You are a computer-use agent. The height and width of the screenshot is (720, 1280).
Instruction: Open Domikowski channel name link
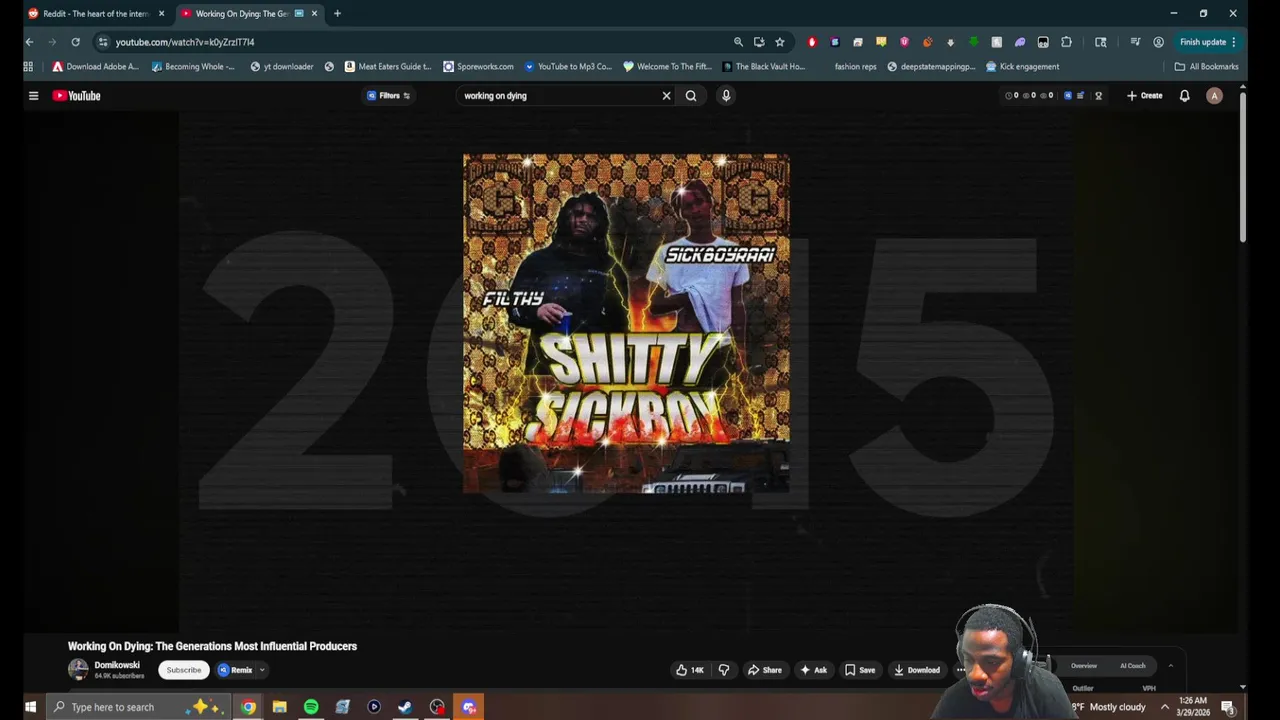coord(117,665)
